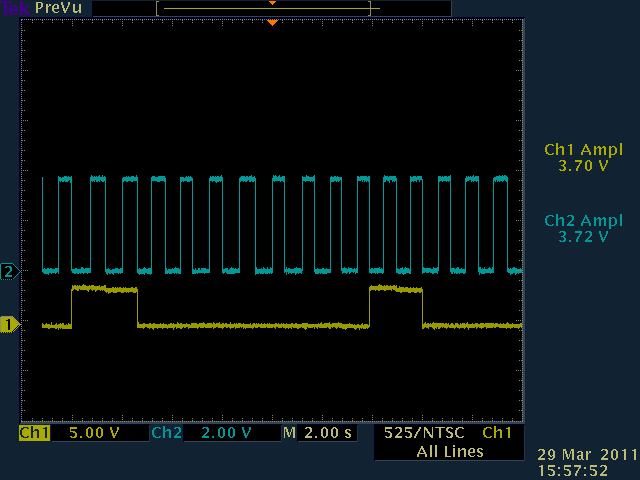The height and width of the screenshot is (480, 640).
Task: Choose the All Lines trigger setting
Action: (x=450, y=451)
